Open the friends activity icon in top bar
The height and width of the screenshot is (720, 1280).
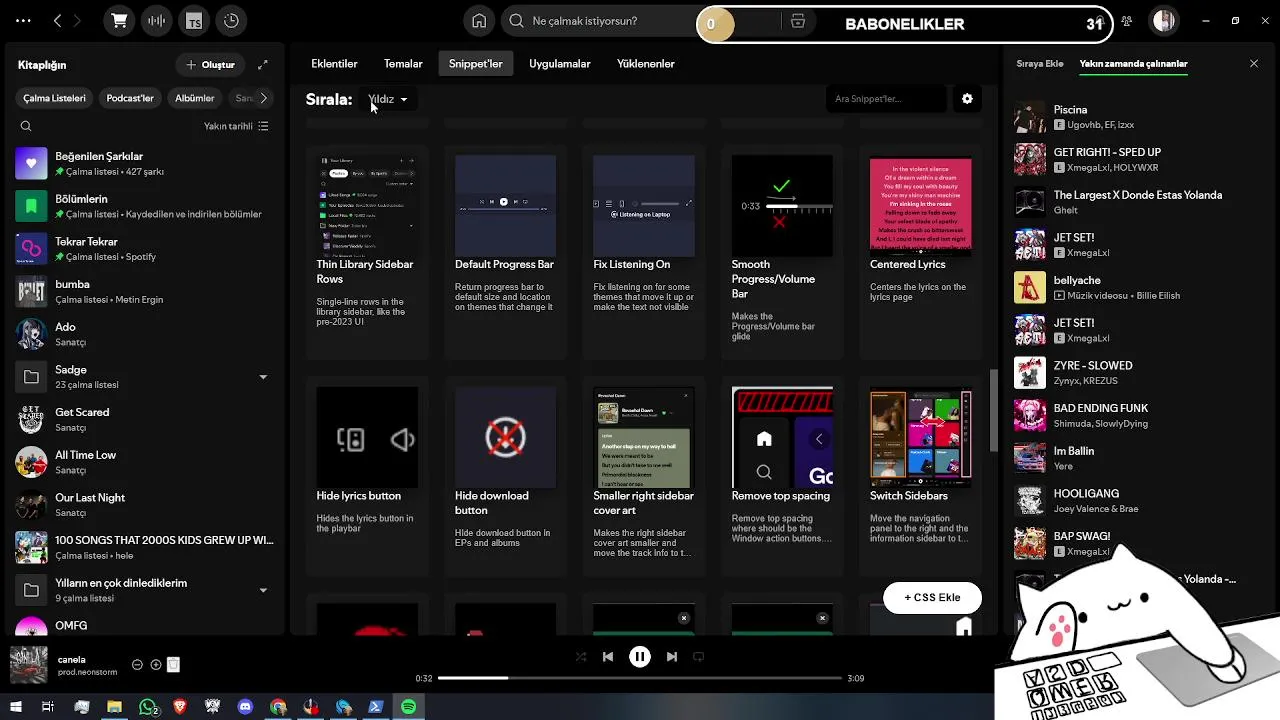click(1127, 21)
